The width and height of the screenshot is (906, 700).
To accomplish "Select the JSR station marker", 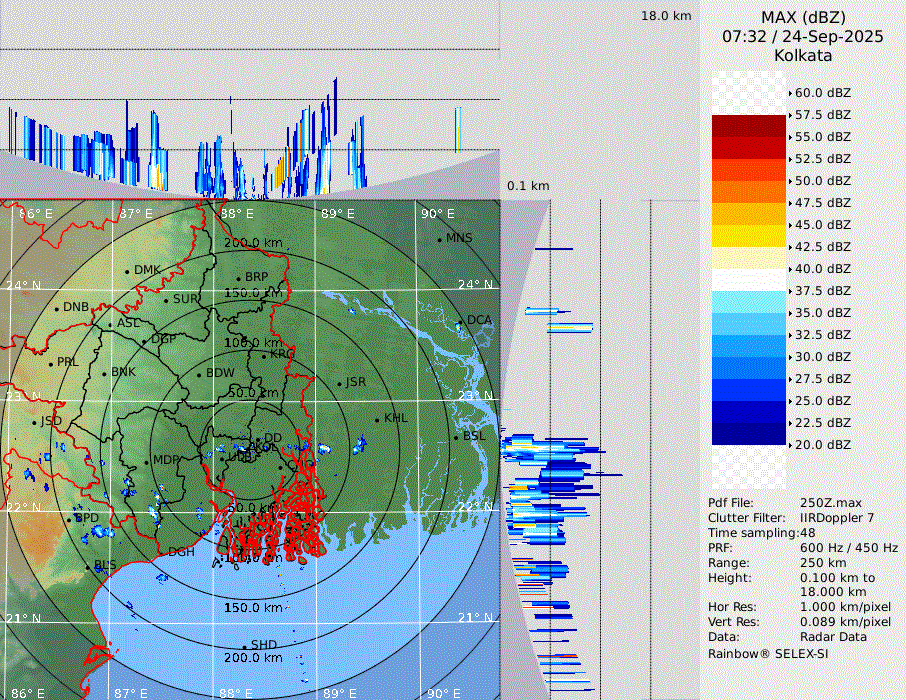I will (x=339, y=383).
